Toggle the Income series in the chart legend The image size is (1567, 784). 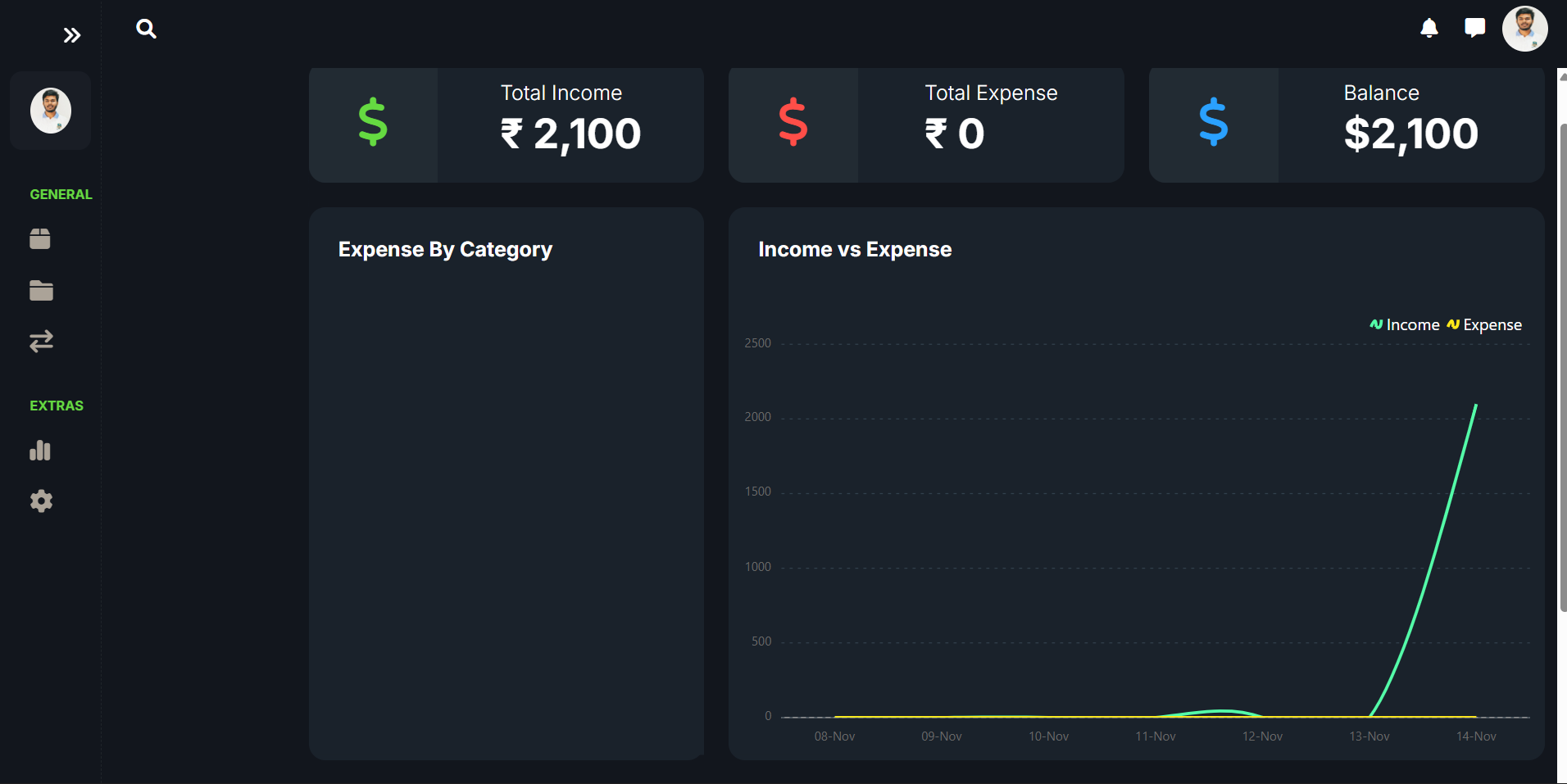(1403, 324)
